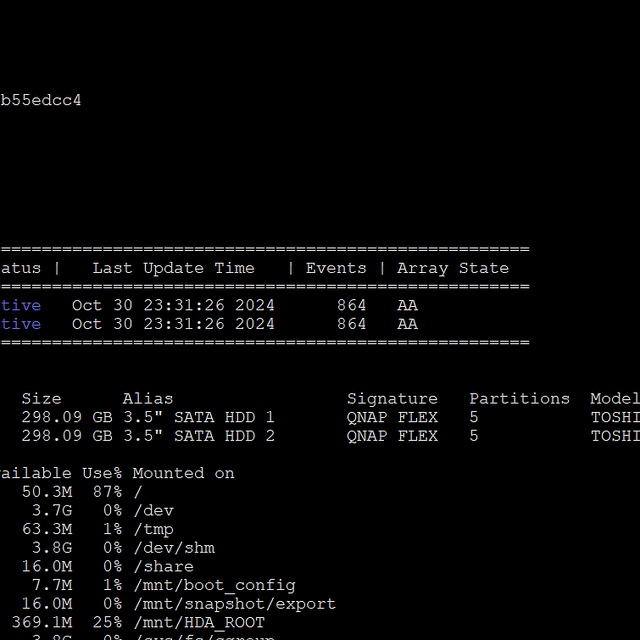Click the b55edcc4 hash text
The width and height of the screenshot is (640, 640).
(41, 100)
